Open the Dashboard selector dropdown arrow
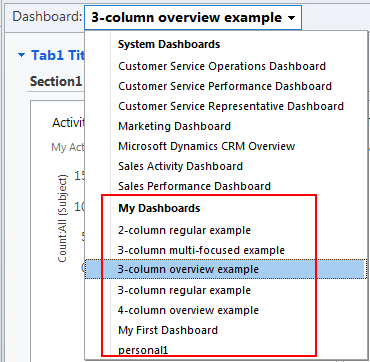 (291, 18)
